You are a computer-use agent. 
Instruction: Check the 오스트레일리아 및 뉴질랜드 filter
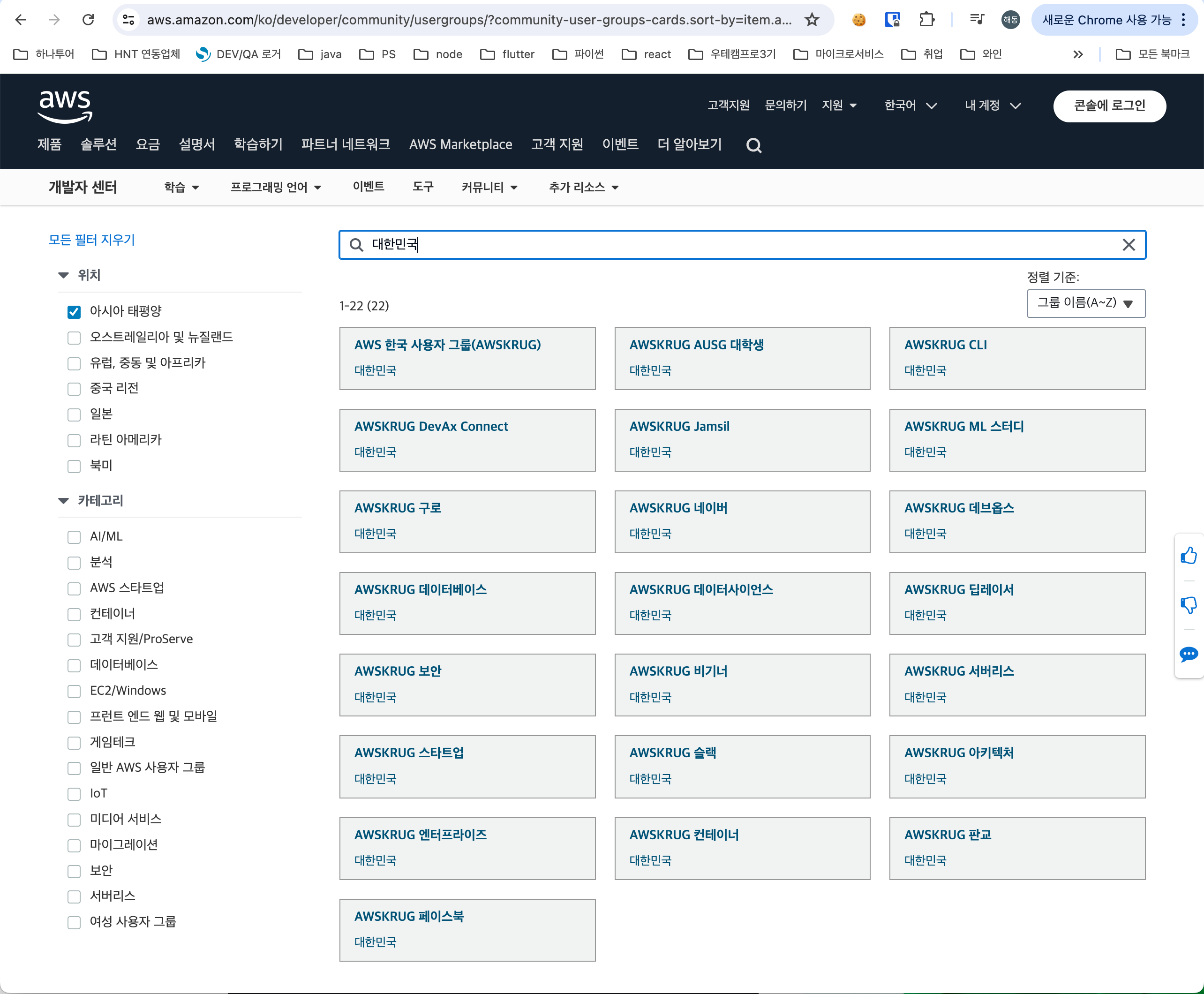(x=74, y=338)
